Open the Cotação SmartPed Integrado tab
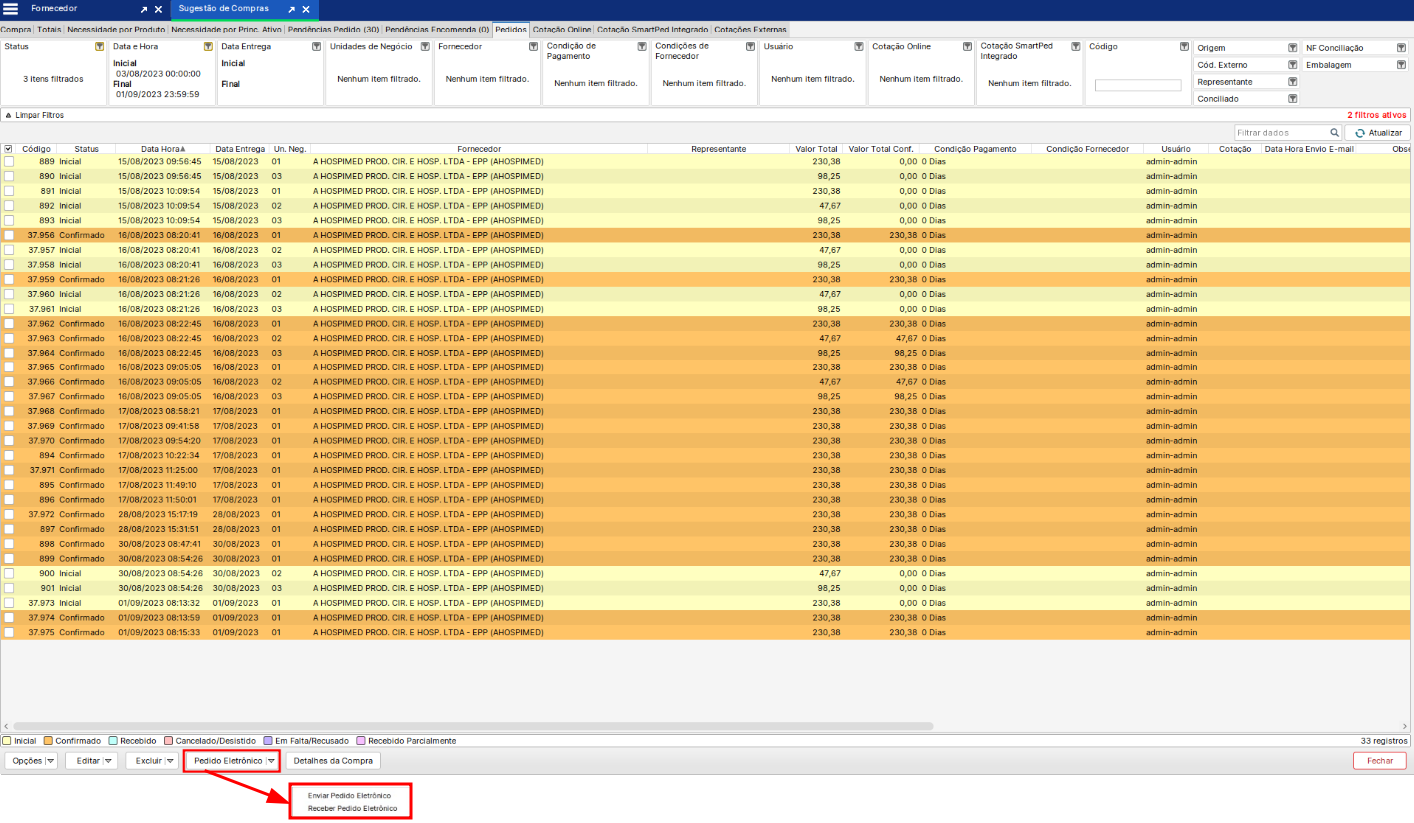This screenshot has width=1414, height=823. (x=653, y=30)
